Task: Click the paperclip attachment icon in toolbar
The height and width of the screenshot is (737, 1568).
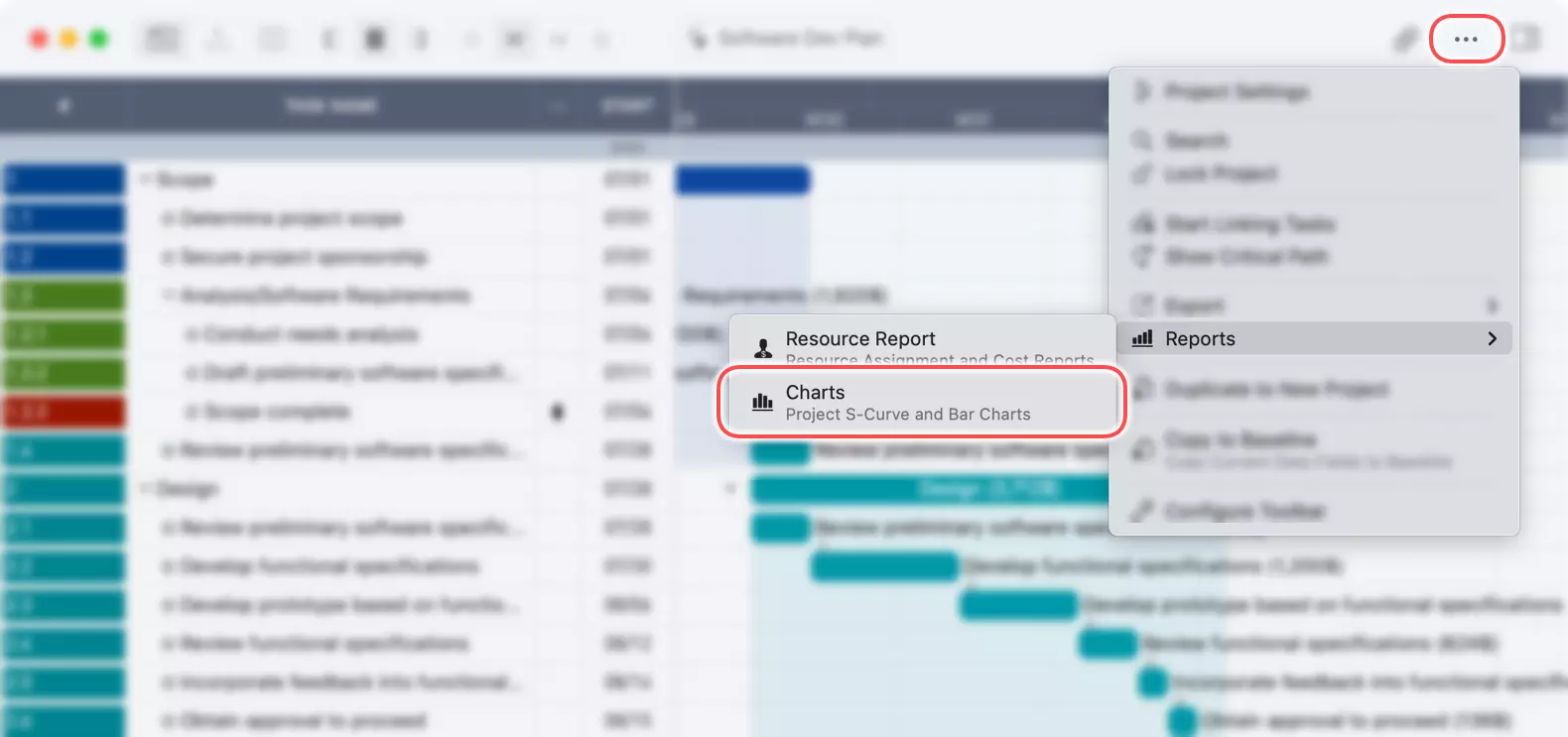Action: point(1405,40)
